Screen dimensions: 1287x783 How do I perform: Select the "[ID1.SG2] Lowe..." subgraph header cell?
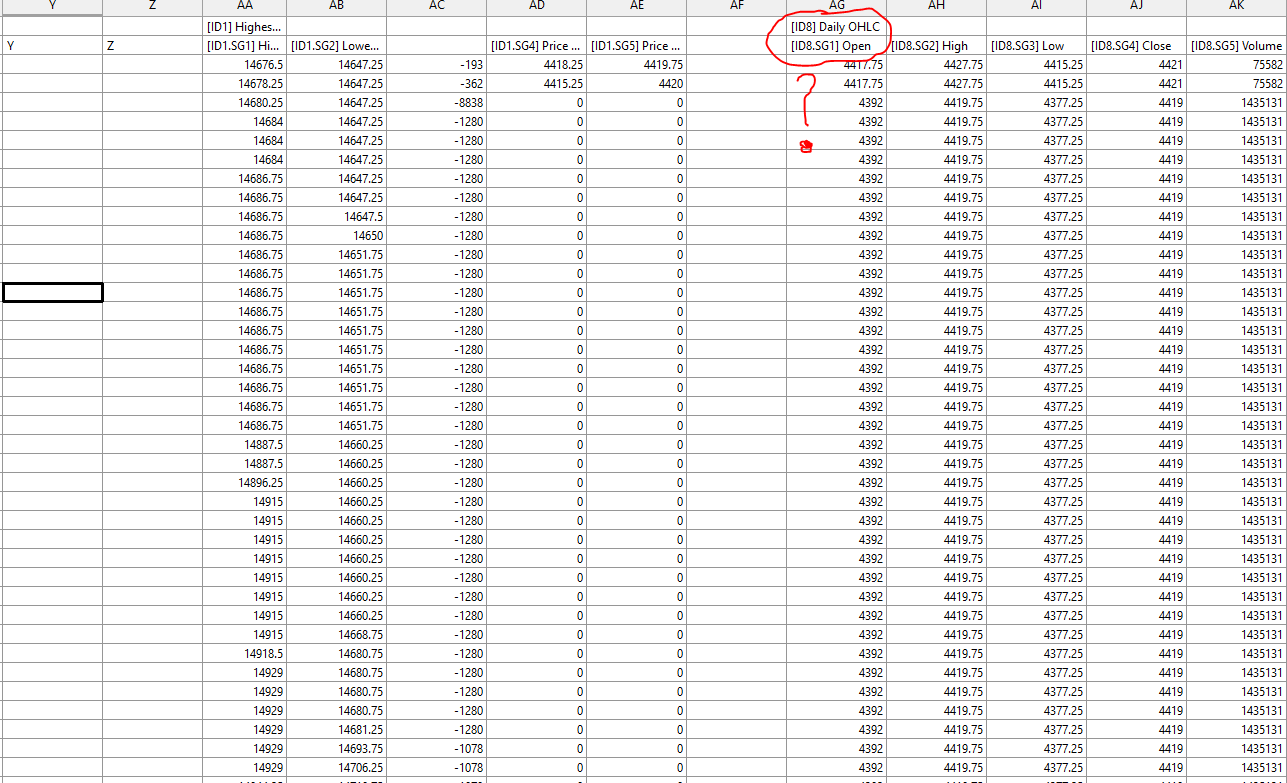click(x=336, y=46)
